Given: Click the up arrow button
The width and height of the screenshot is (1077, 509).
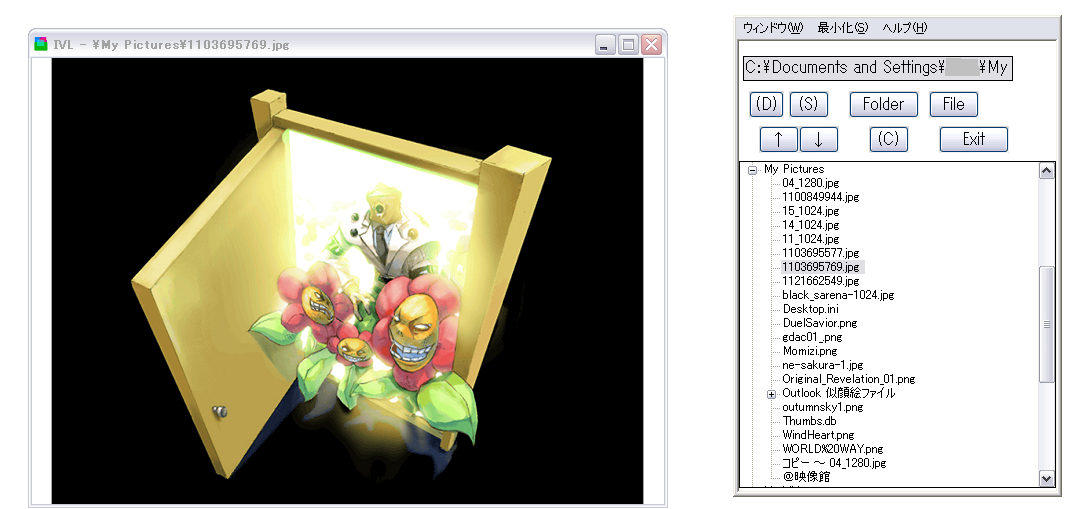Looking at the screenshot, I should (x=778, y=139).
